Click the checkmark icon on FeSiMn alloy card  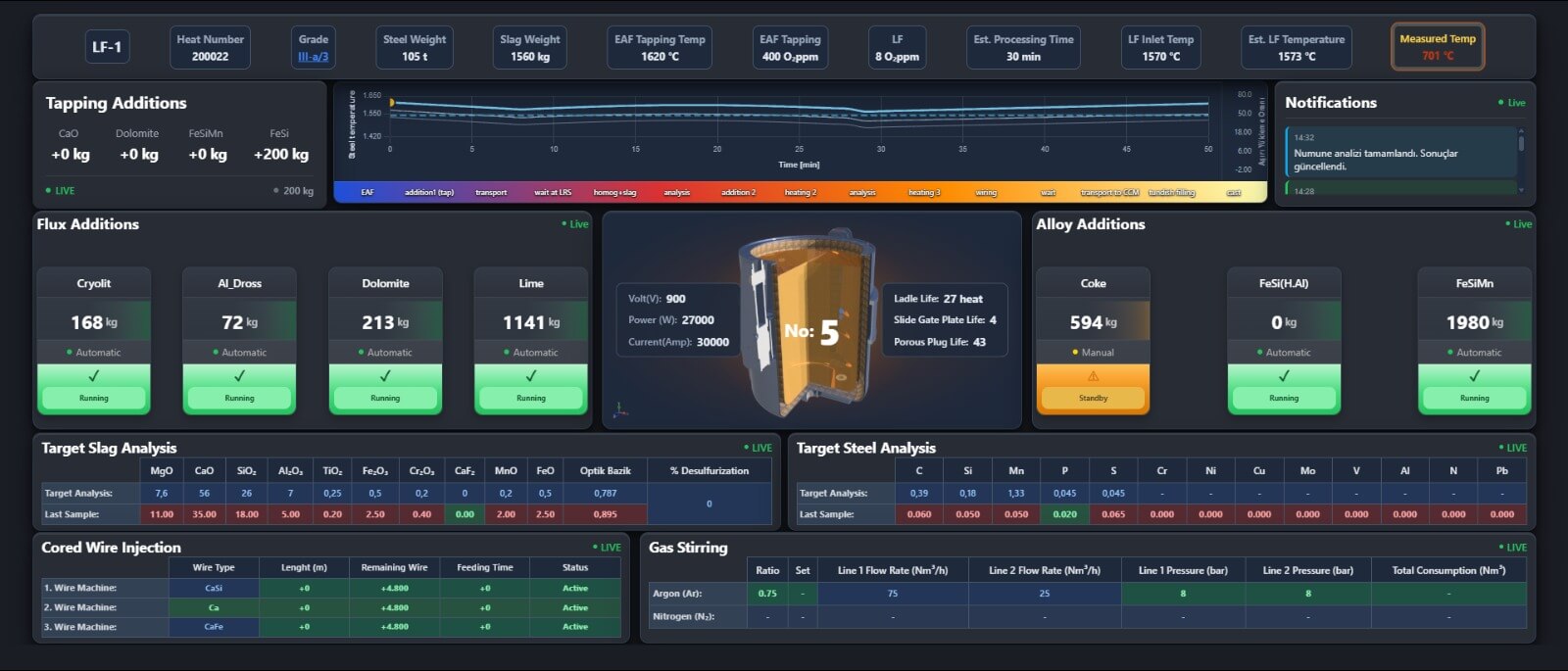tap(1474, 376)
